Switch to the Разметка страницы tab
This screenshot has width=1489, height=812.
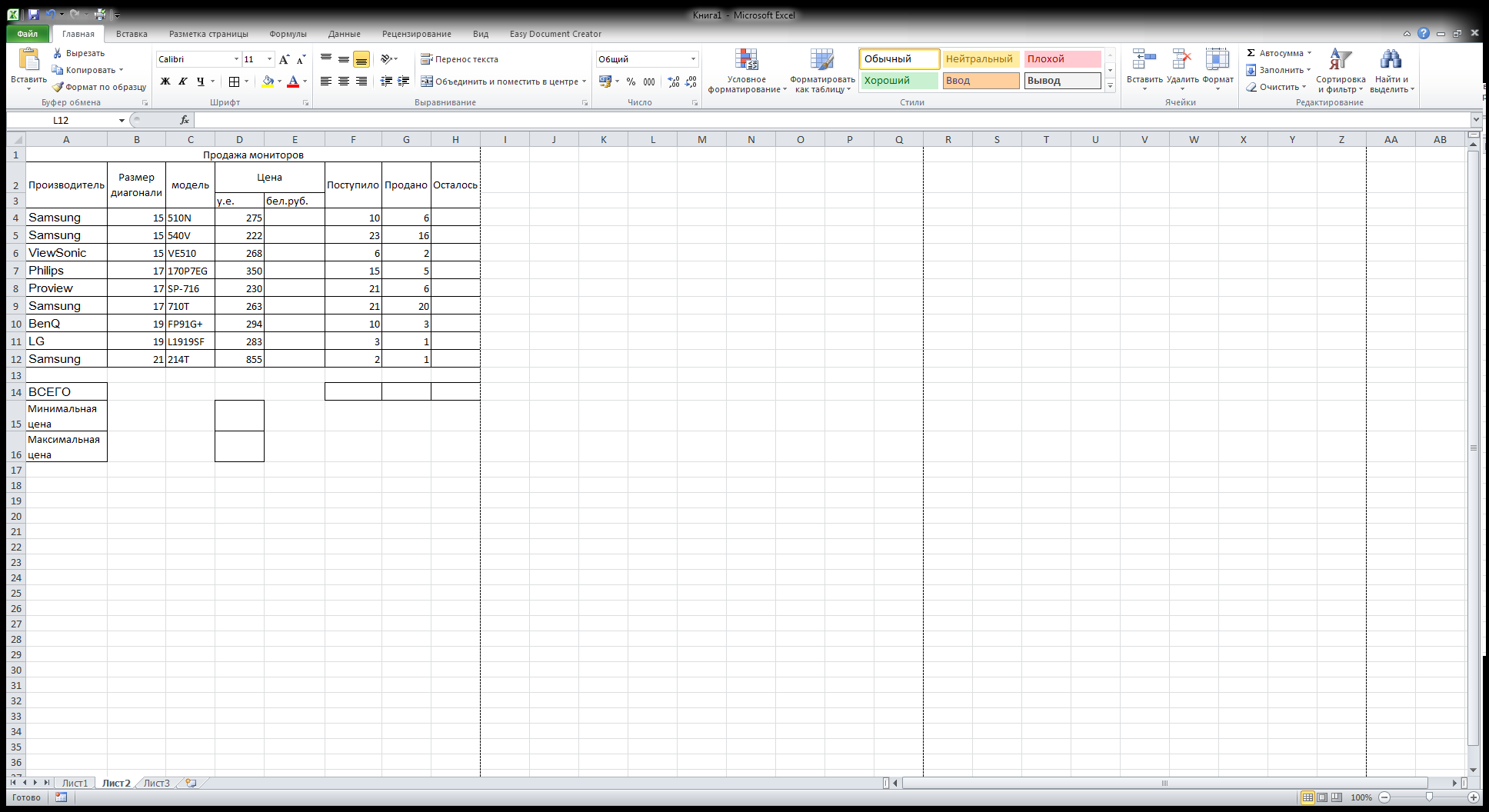click(208, 34)
